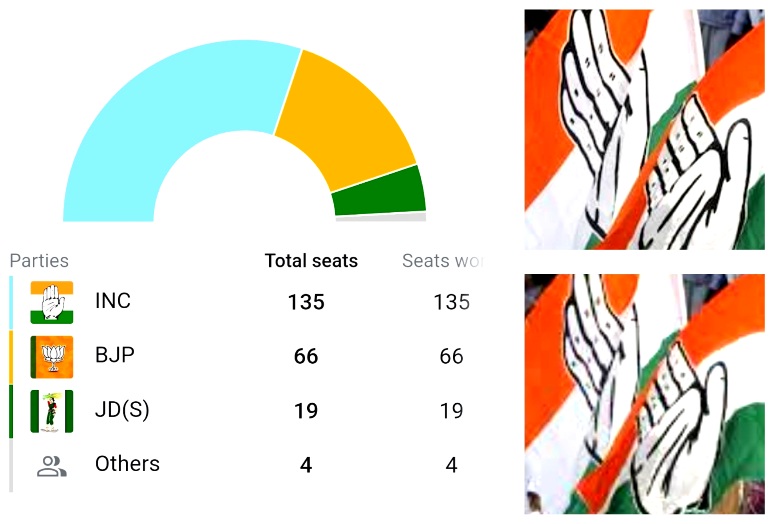Select the green JD(S) chart segment
The image size is (776, 524).
click(x=378, y=190)
